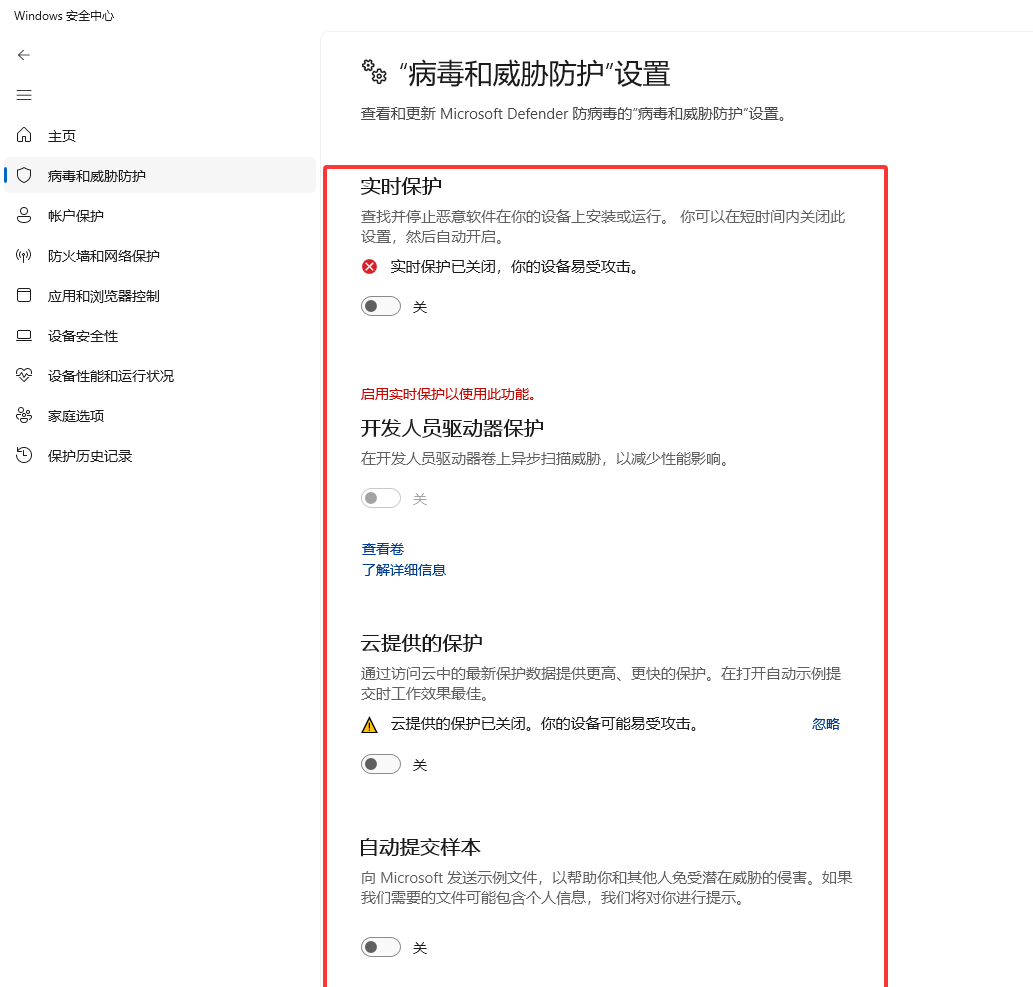
Task: Turn on the 实时保护 toggle
Action: 381,306
